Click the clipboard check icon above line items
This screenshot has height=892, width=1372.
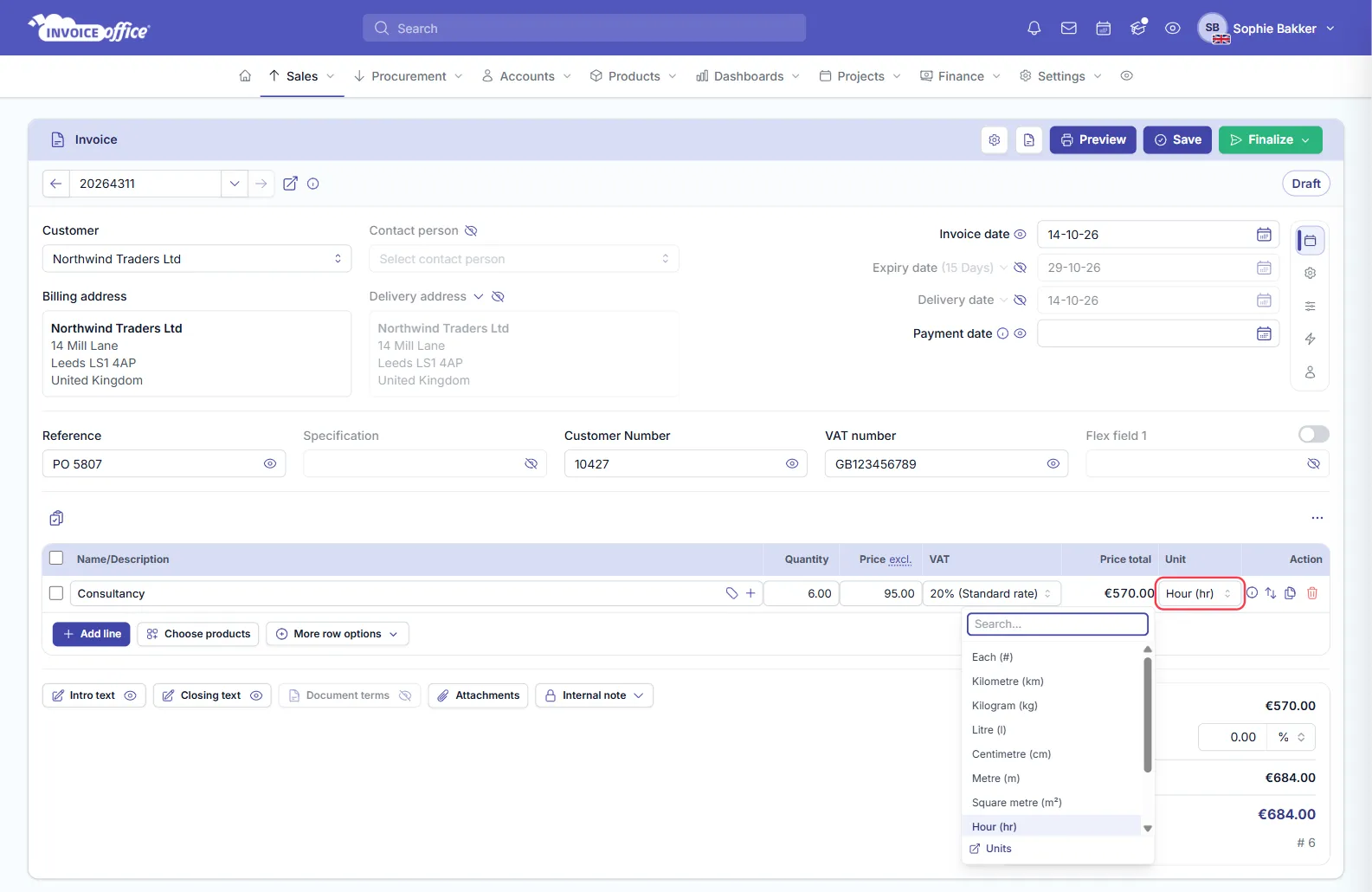(56, 518)
